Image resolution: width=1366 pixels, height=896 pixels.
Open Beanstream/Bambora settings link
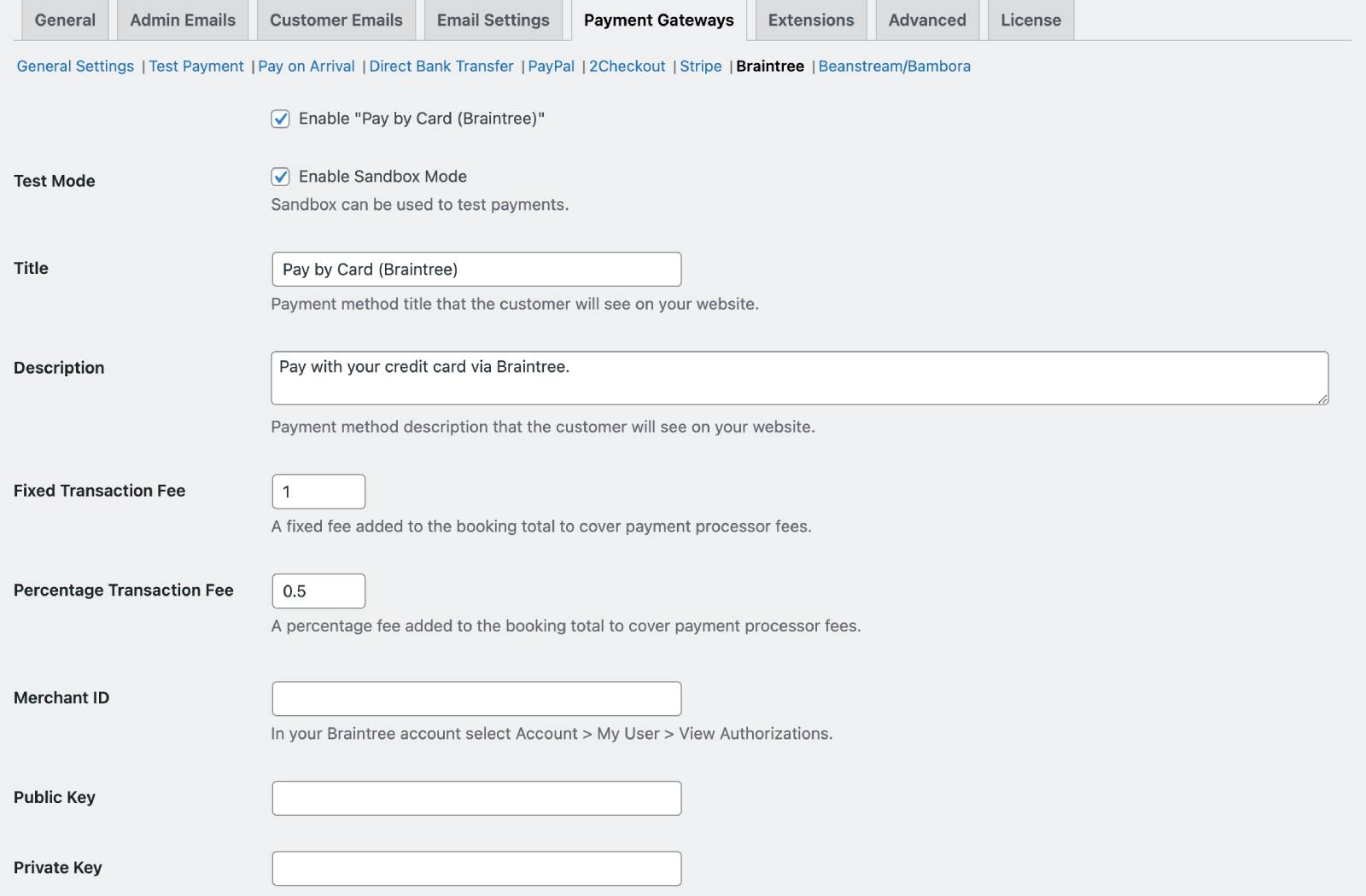click(x=894, y=67)
